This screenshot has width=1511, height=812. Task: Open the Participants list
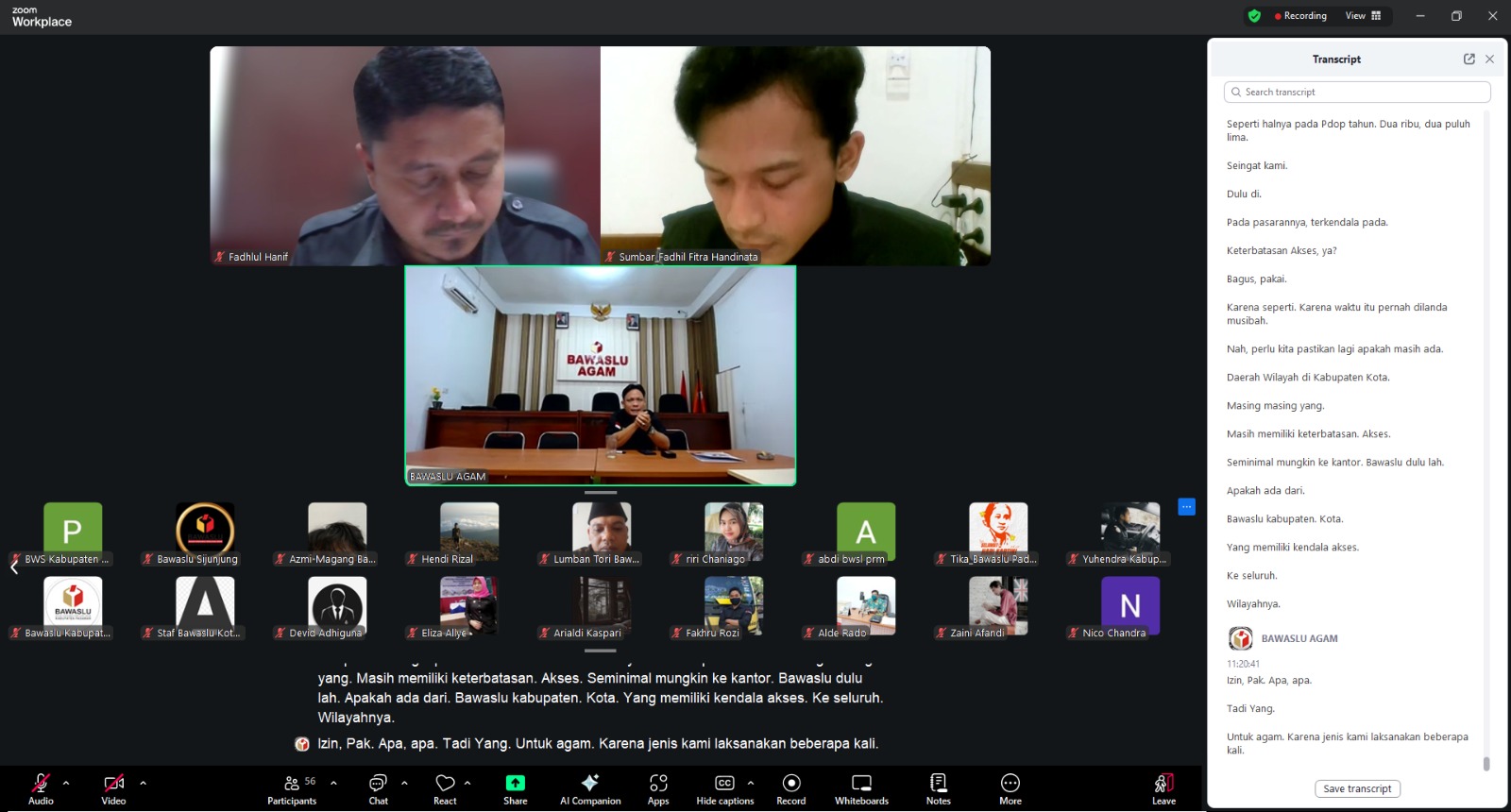pyautogui.click(x=292, y=788)
